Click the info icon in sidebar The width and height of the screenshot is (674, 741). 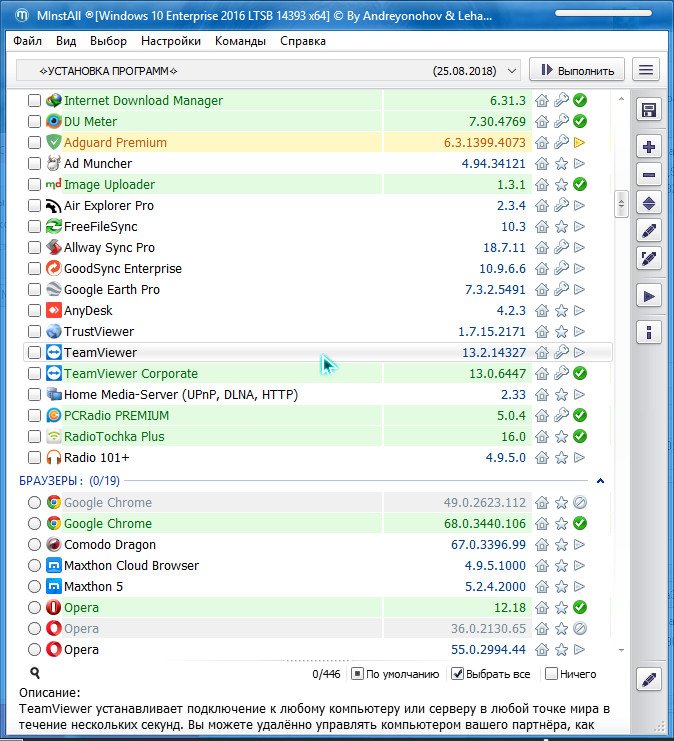[648, 333]
